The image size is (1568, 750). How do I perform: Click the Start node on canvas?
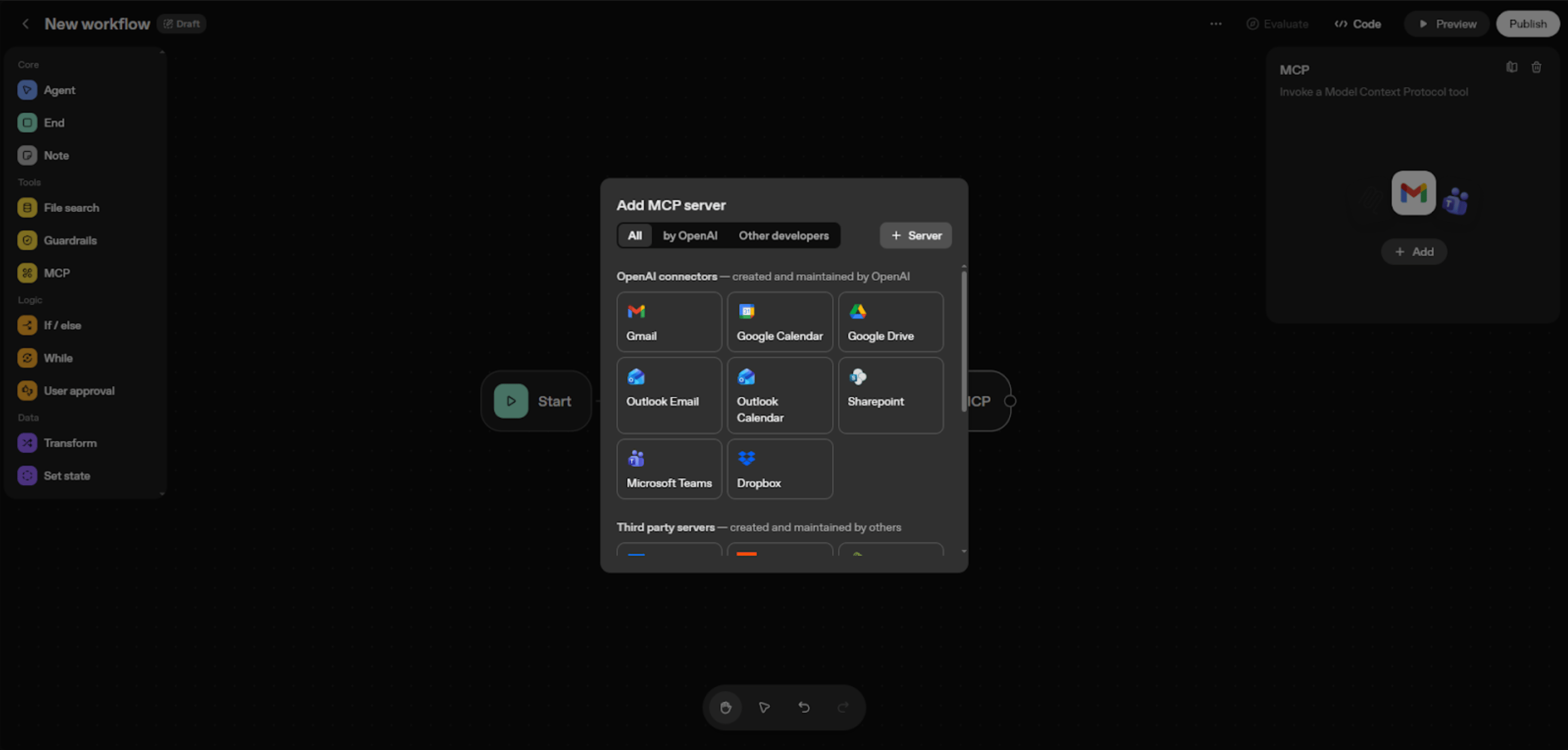(x=536, y=401)
